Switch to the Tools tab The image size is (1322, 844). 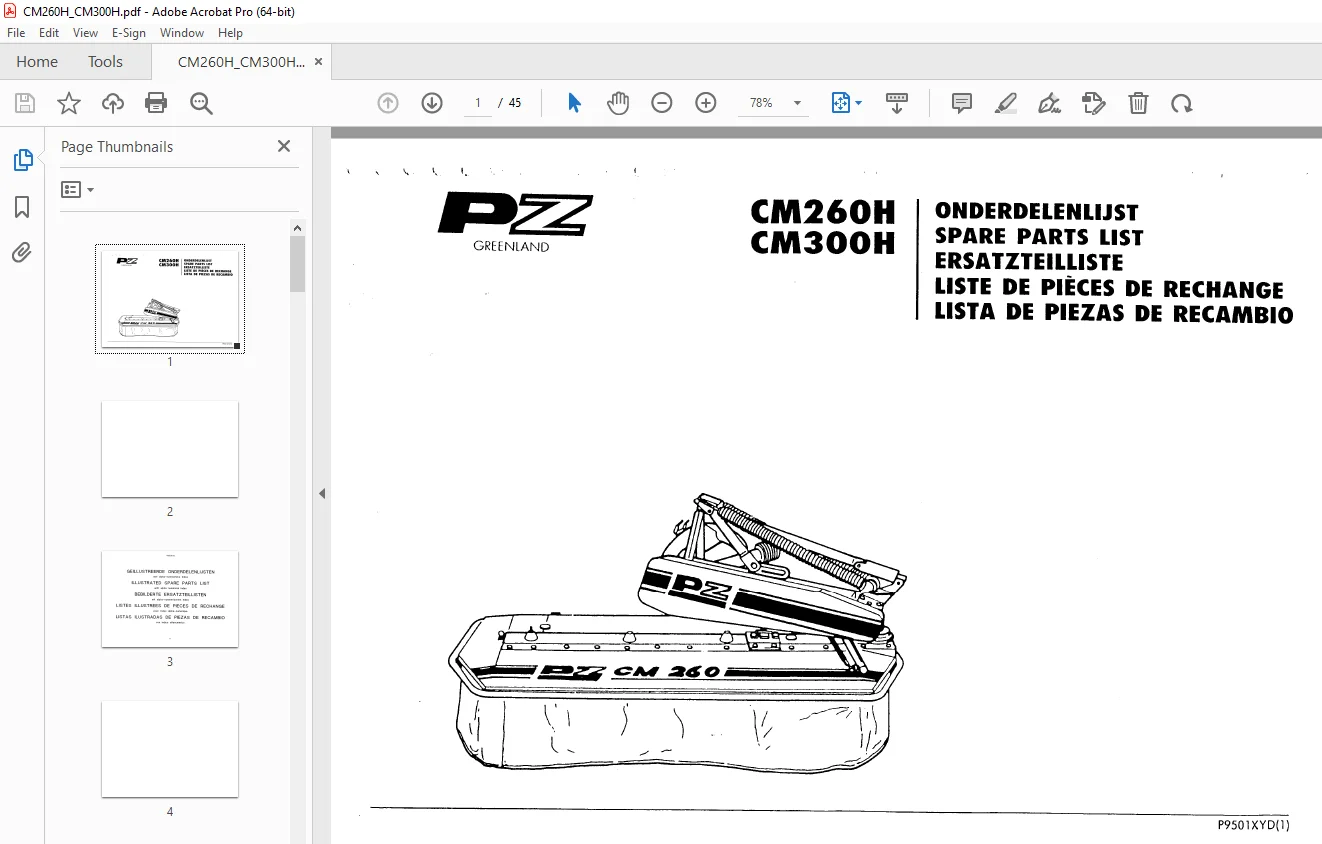[105, 62]
